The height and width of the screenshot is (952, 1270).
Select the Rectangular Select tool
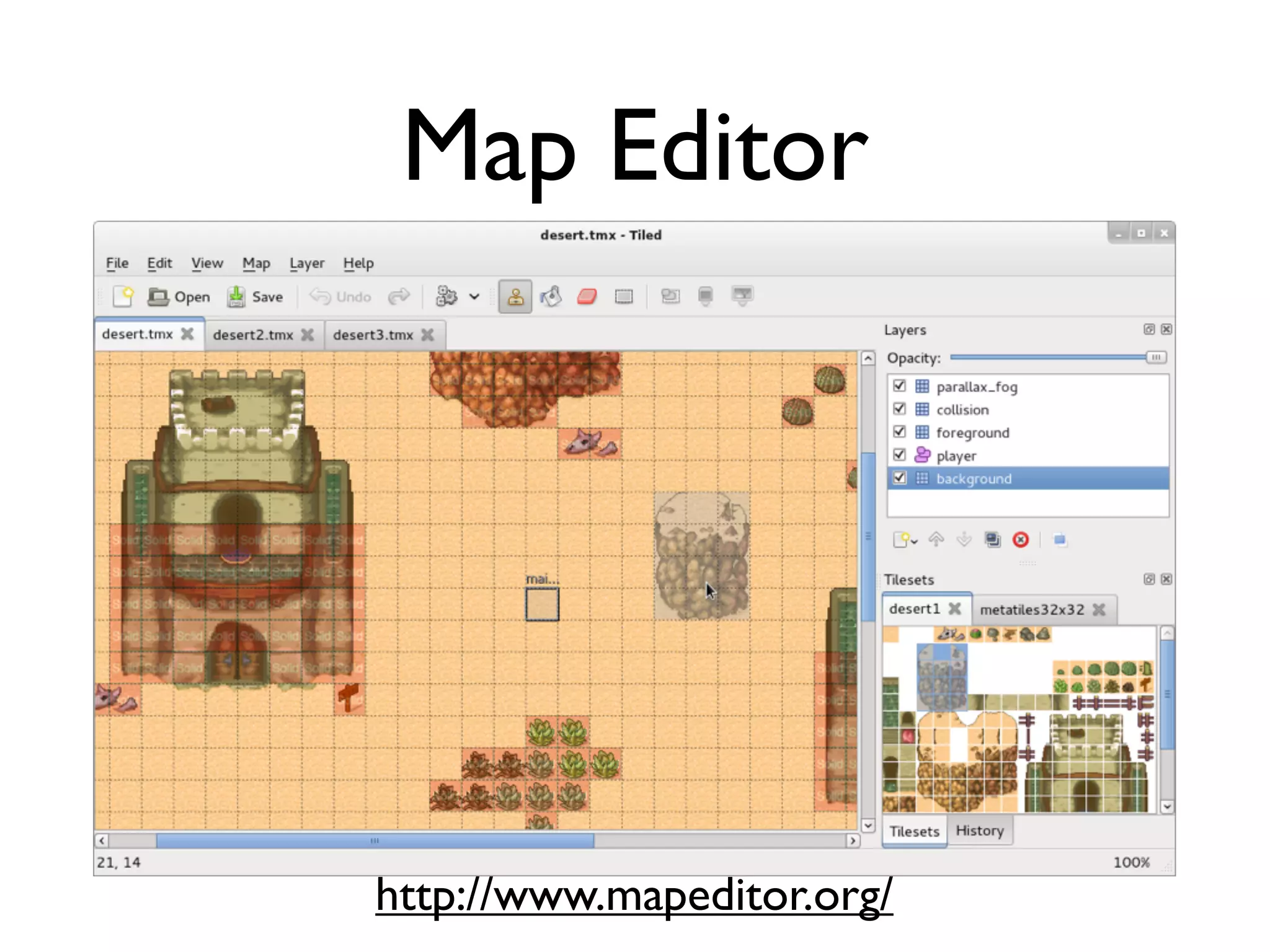pos(623,297)
